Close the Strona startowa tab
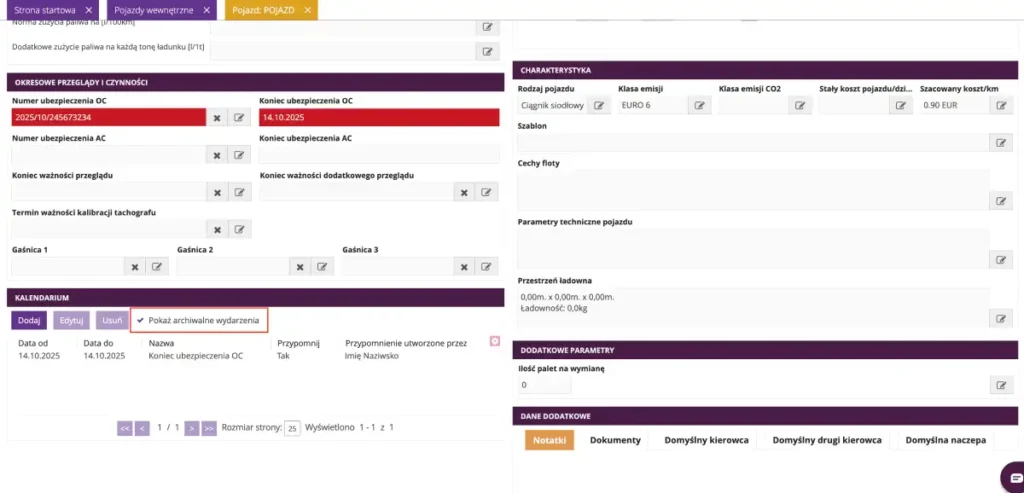 click(89, 10)
